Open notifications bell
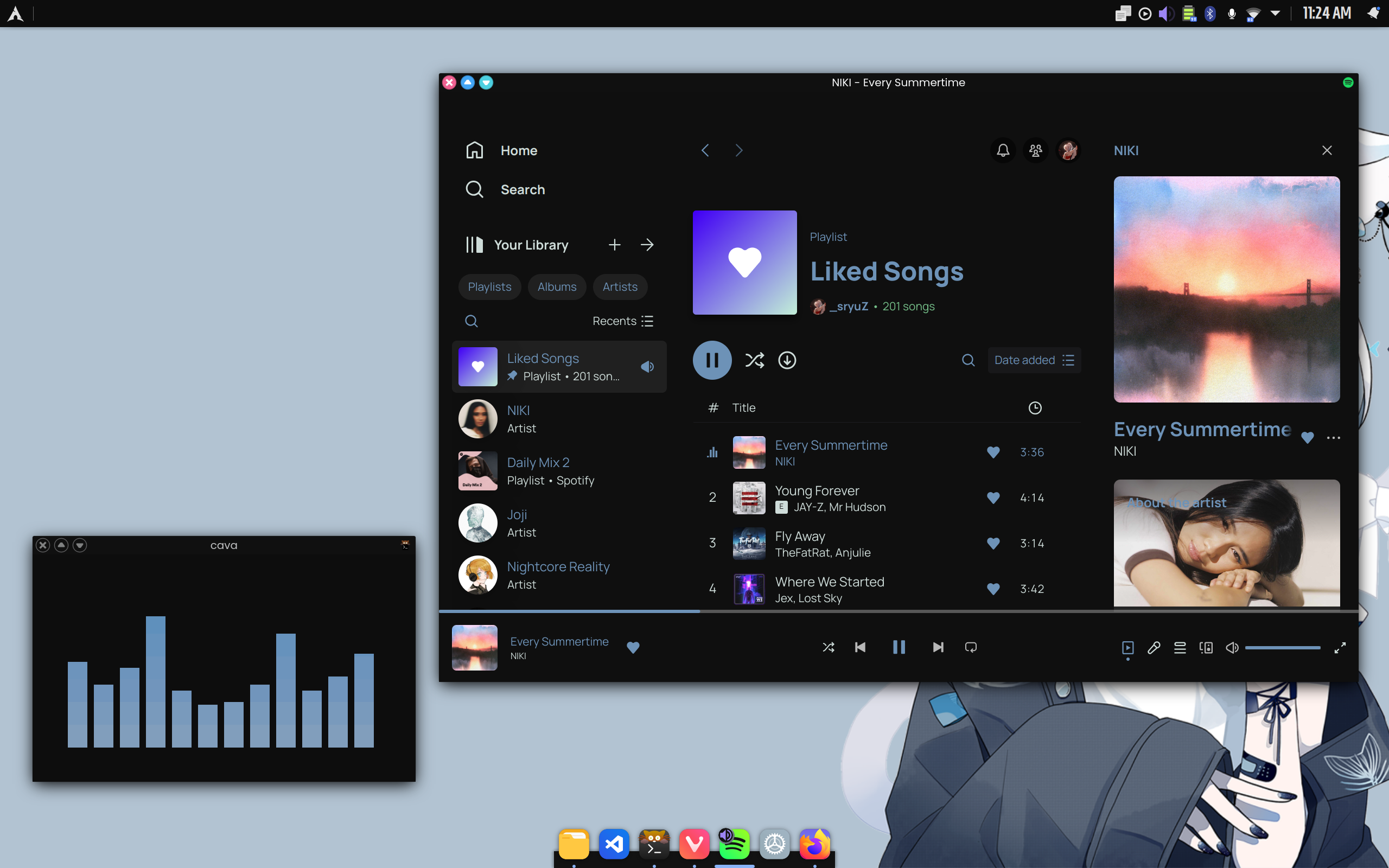Screen dimensions: 1389x868 coord(1003,150)
